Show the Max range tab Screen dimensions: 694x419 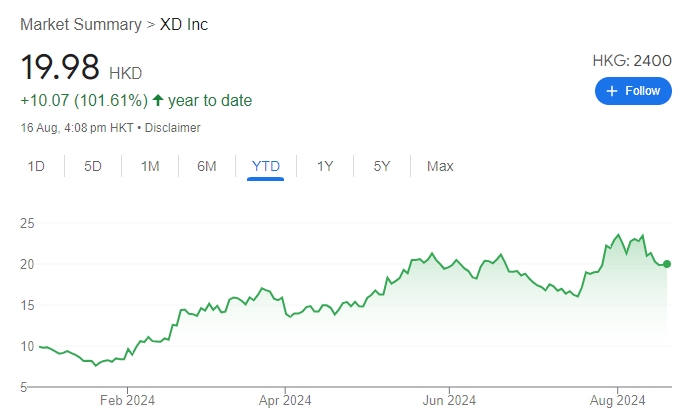point(440,166)
